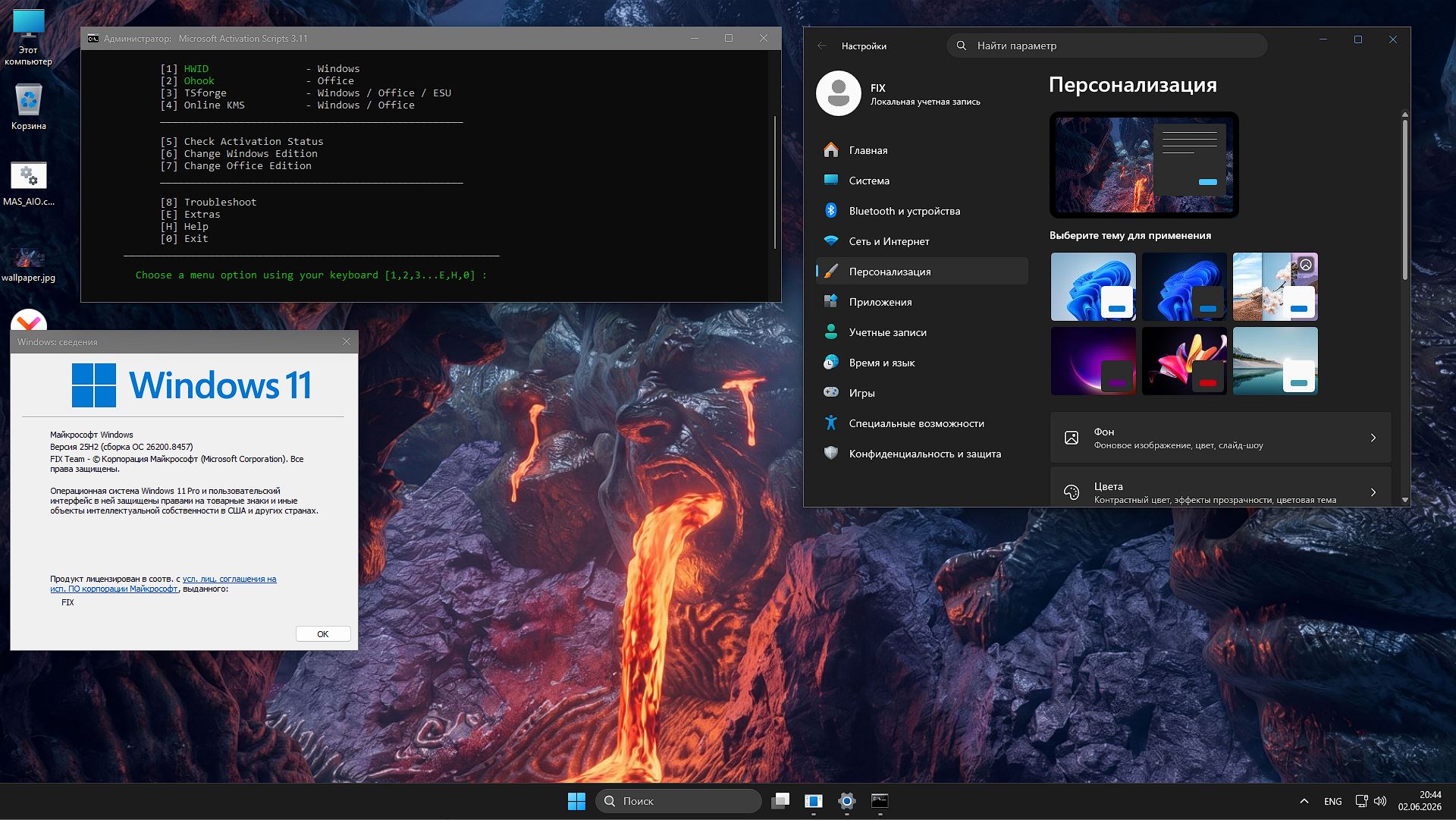Apply the purple glow theme thumbnail

click(1093, 361)
